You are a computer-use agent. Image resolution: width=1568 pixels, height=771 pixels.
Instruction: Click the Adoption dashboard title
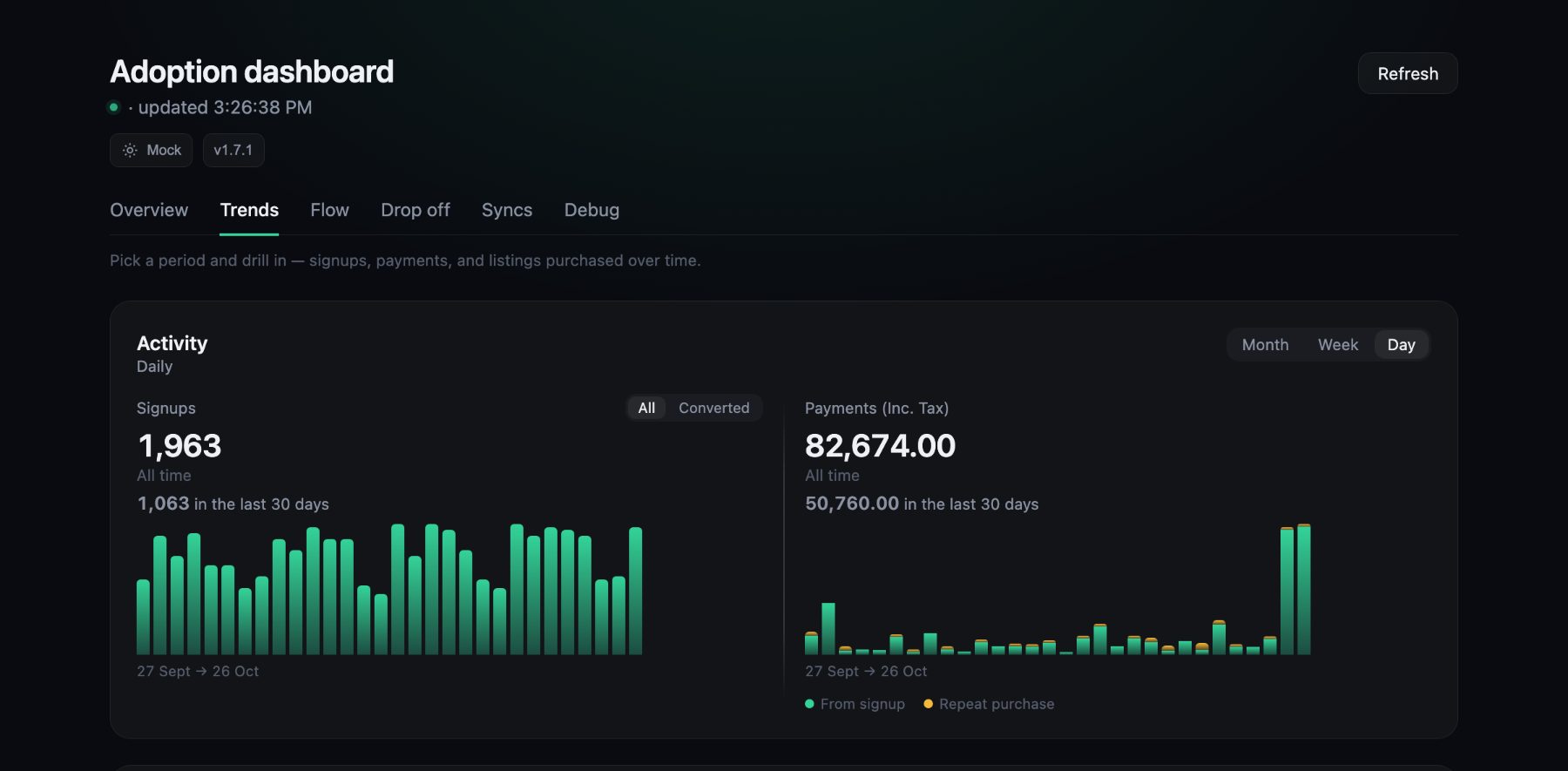pyautogui.click(x=252, y=71)
